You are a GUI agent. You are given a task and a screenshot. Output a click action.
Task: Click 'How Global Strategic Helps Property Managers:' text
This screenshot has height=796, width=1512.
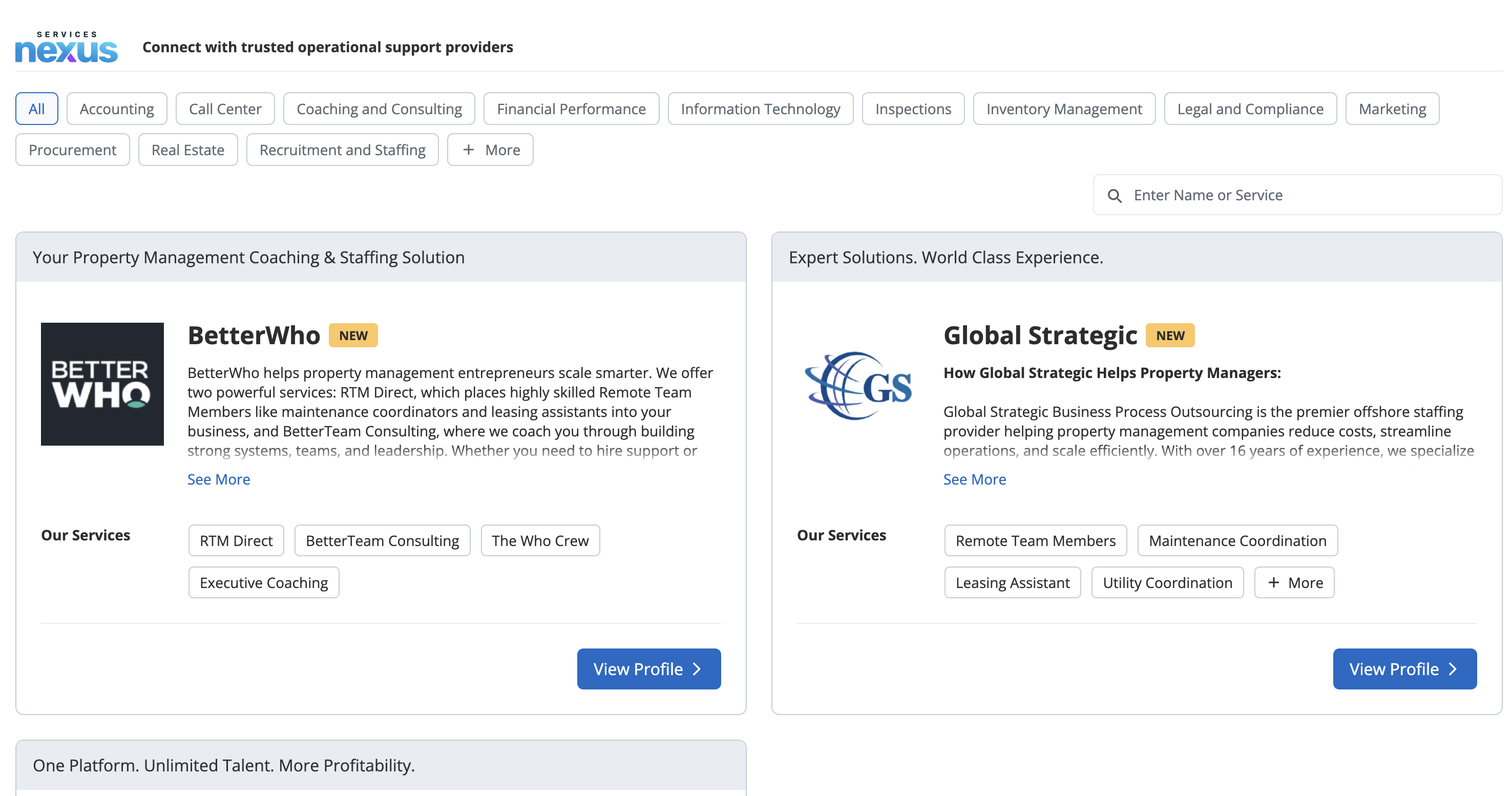1112,373
